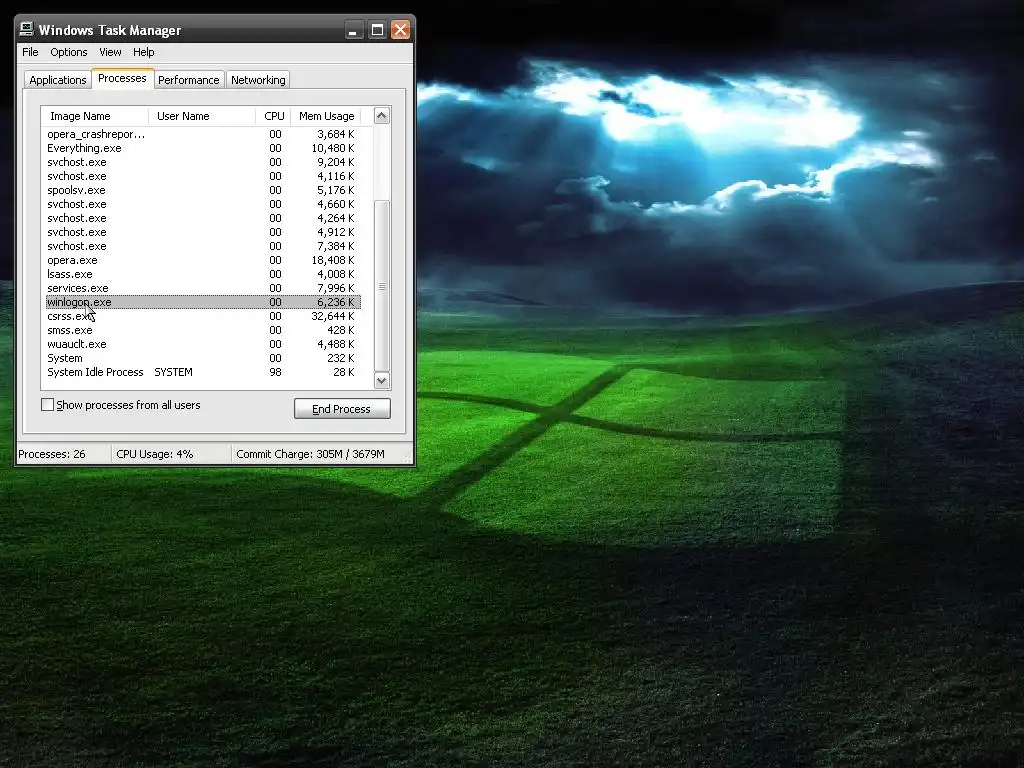
Task: Select the Processes tab
Action: [122, 78]
